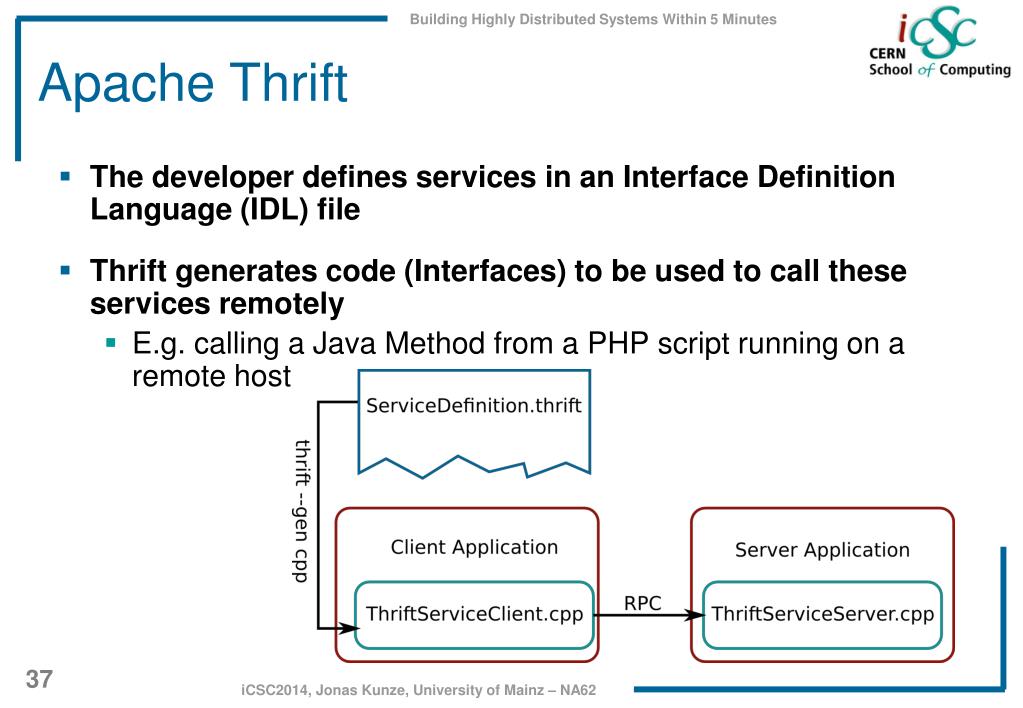Click the slide number 37
The width and height of the screenshot is (1023, 708).
(x=39, y=679)
